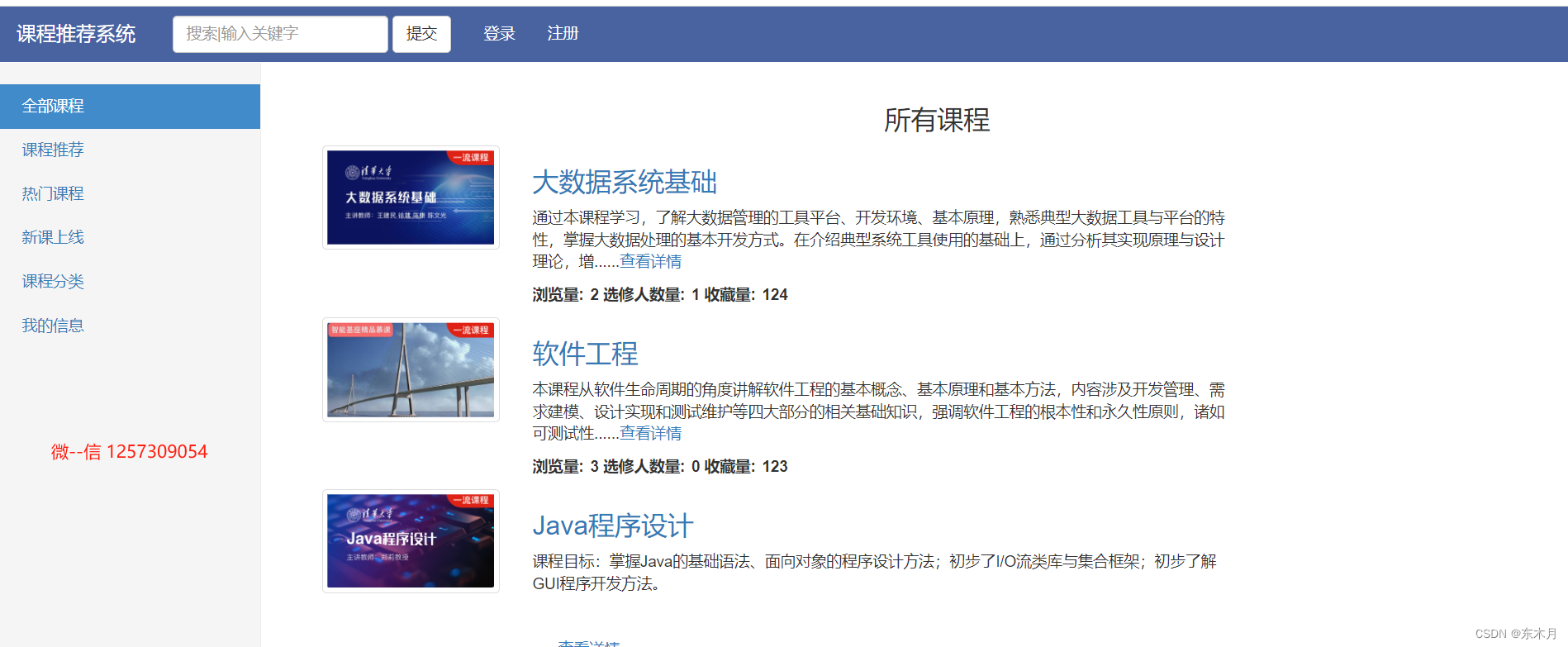Click the 大数据系统基础 course thumbnail
Screen dimensions: 1568x647
(x=411, y=197)
